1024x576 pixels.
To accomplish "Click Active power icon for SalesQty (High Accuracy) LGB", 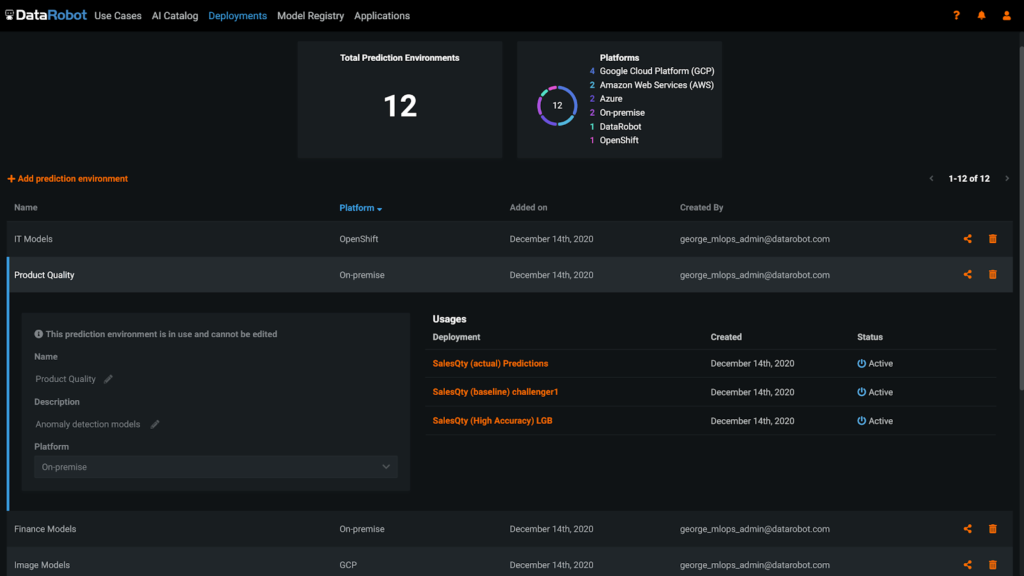I will pos(861,421).
